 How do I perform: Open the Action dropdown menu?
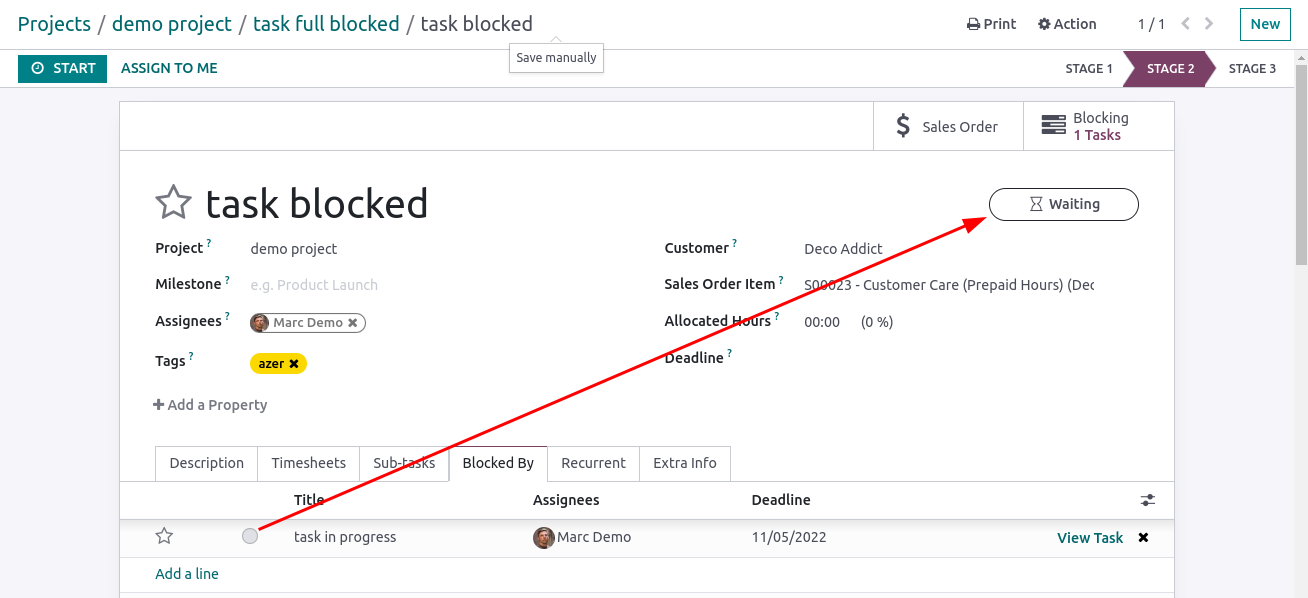(x=1067, y=24)
